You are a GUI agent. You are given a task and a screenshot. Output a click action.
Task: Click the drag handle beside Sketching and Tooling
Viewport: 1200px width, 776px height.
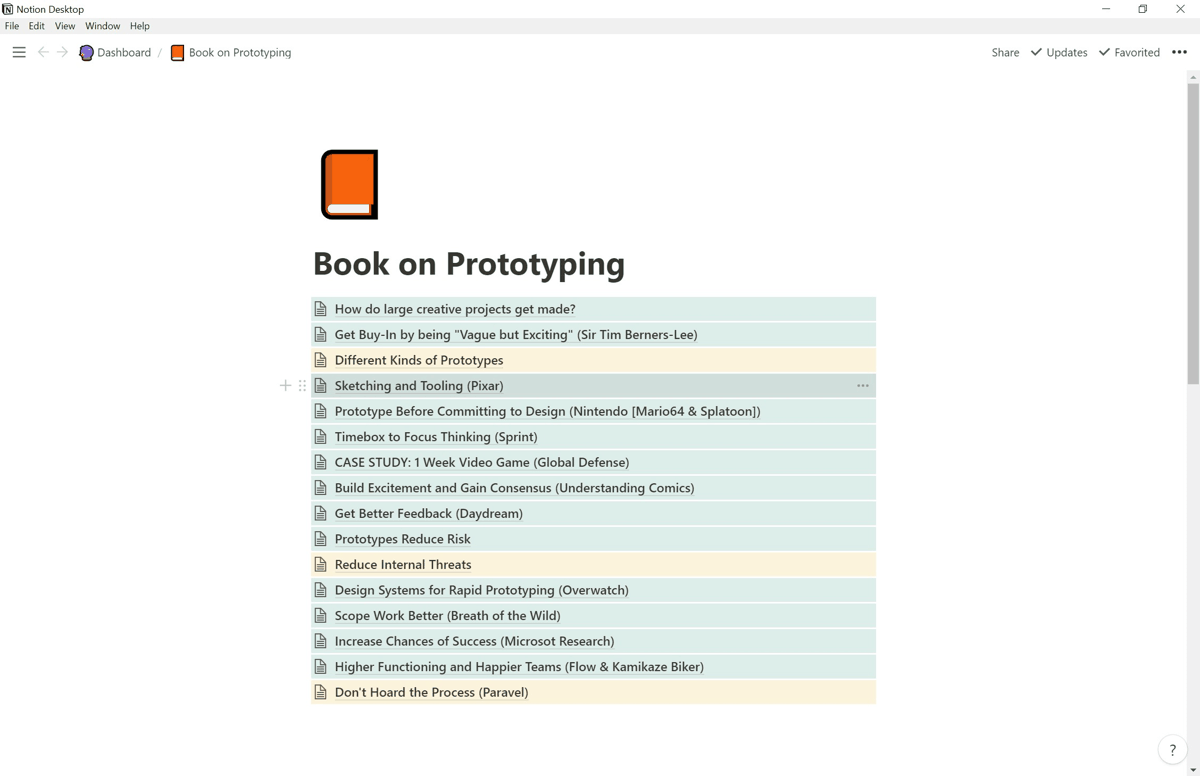[x=302, y=385]
